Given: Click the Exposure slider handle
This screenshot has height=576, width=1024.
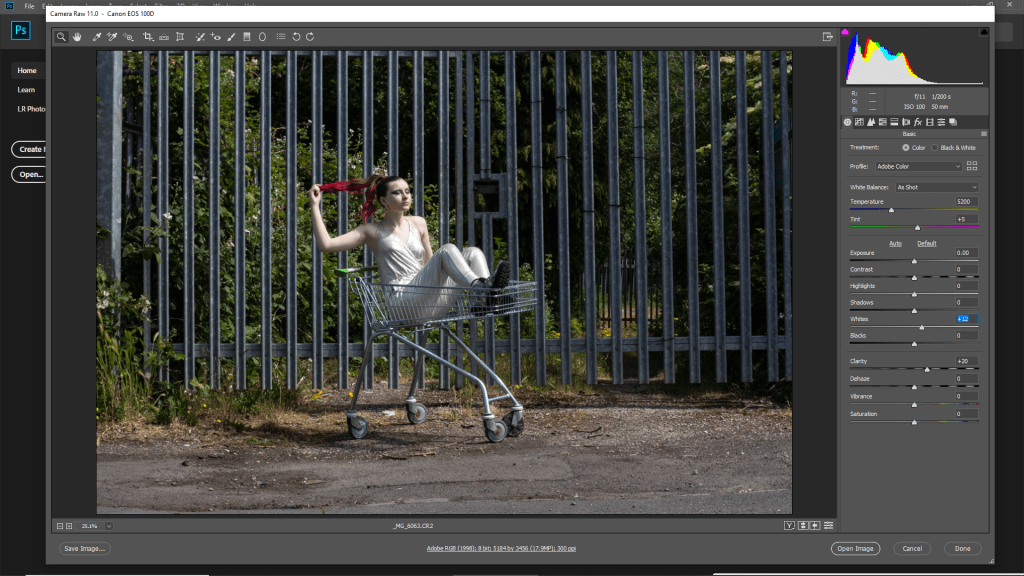Looking at the screenshot, I should [x=914, y=261].
